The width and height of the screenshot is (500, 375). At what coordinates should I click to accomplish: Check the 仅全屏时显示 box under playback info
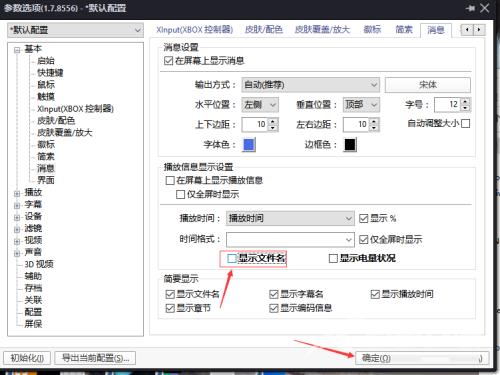pyautogui.click(x=180, y=194)
